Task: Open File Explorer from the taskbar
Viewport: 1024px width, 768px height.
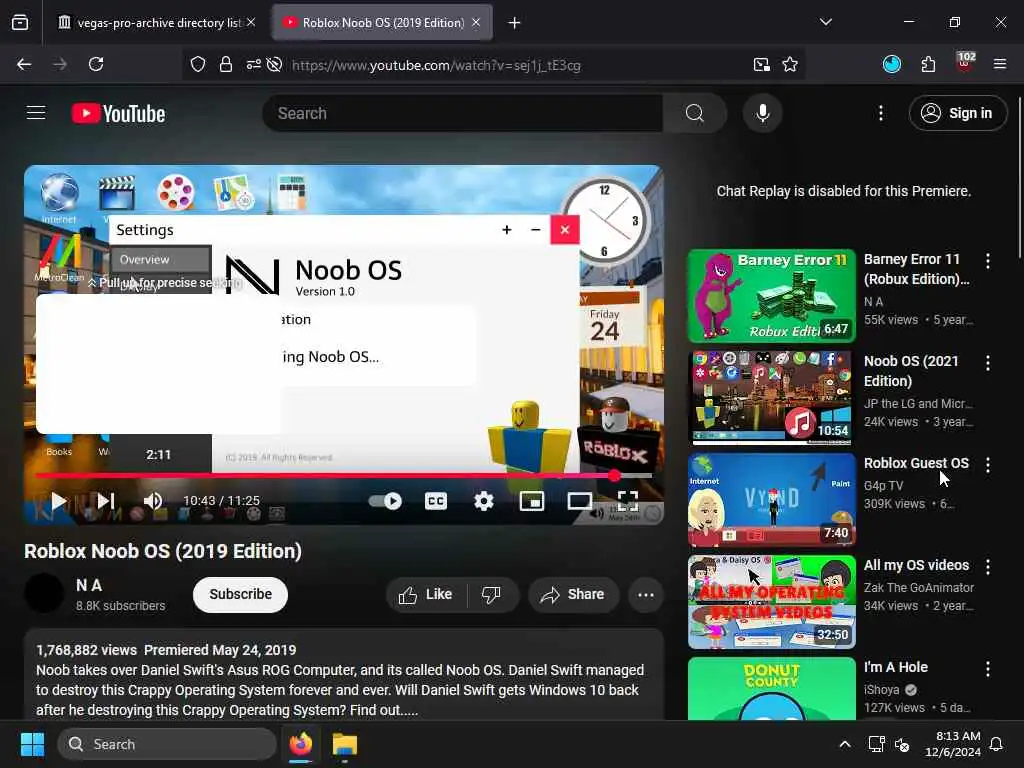Action: (345, 744)
